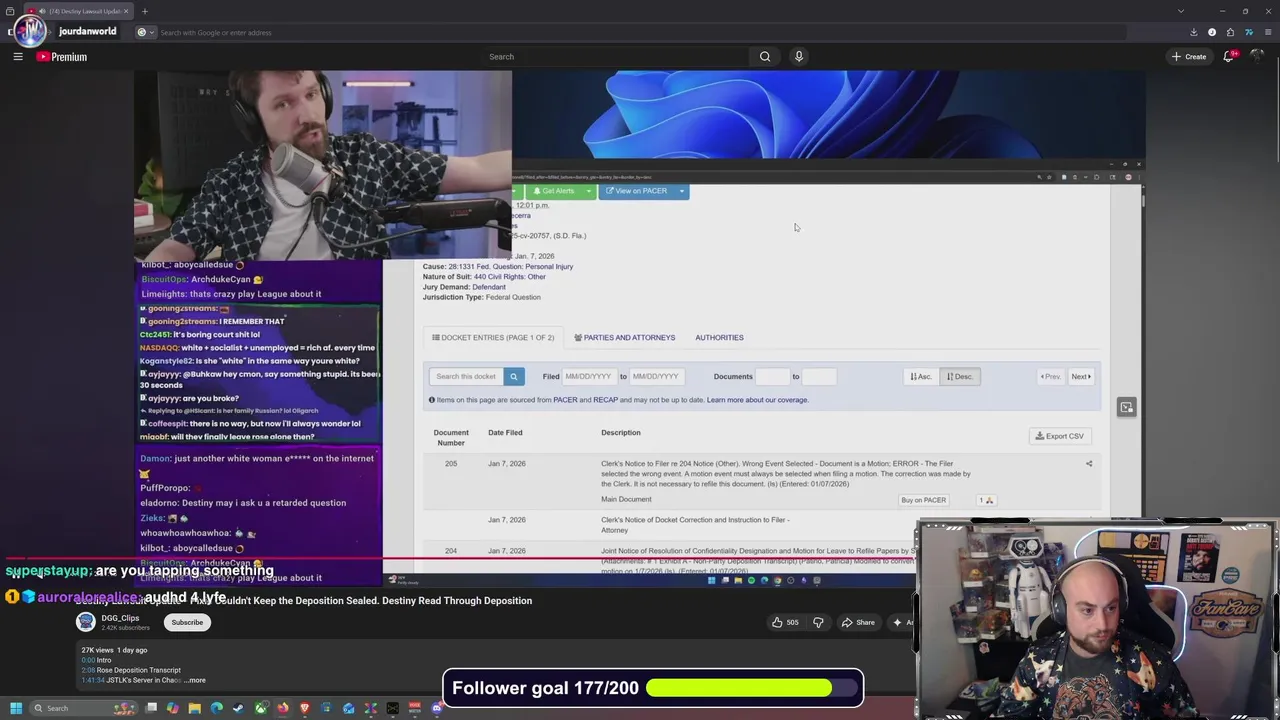Click Share button under video
Screen dimensions: 1280x720
pos(858,622)
